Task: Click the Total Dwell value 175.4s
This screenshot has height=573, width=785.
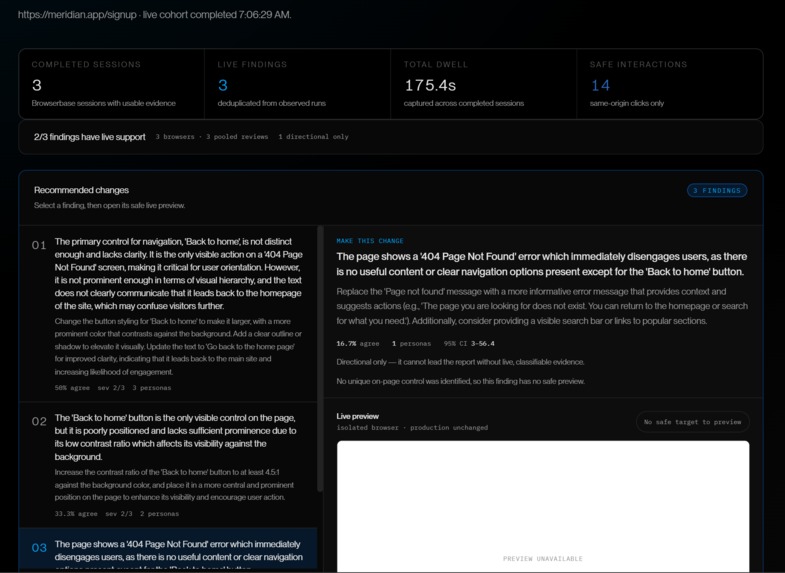Action: [x=430, y=86]
